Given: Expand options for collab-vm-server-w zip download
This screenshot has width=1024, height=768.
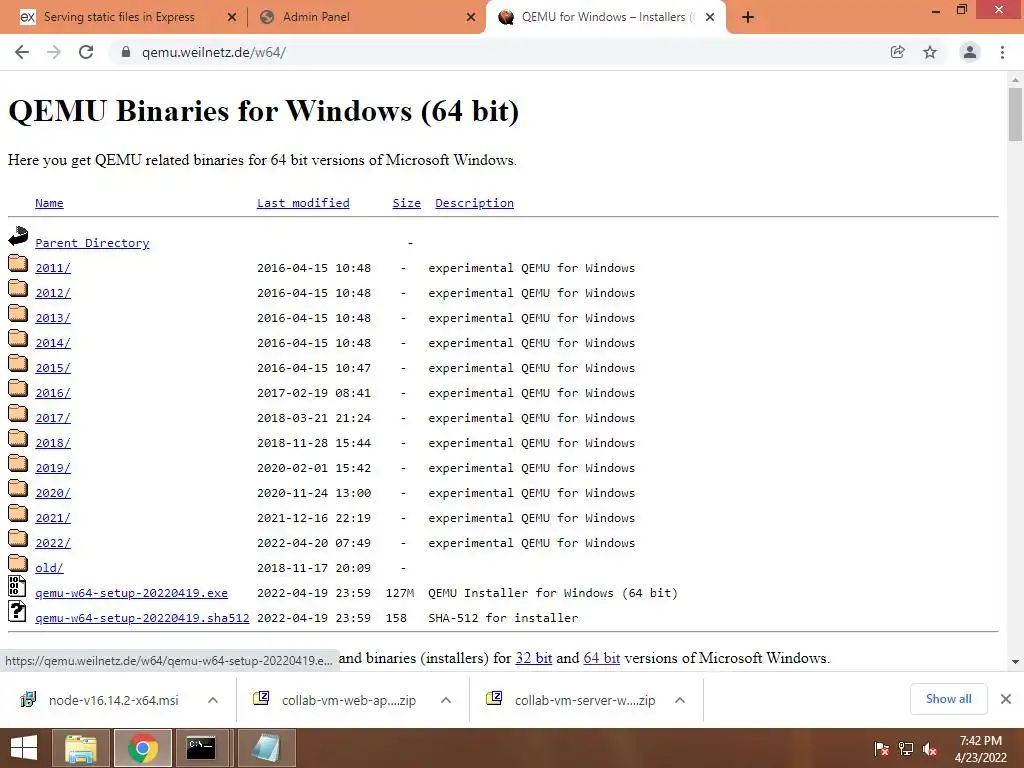Looking at the screenshot, I should click(680, 700).
